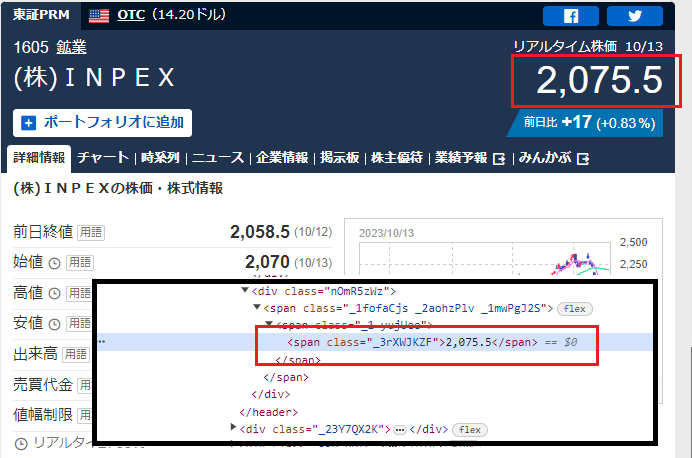Viewport: 692px width, 458px height.
Task: Click the 売買代金 row label
Action: point(43,384)
